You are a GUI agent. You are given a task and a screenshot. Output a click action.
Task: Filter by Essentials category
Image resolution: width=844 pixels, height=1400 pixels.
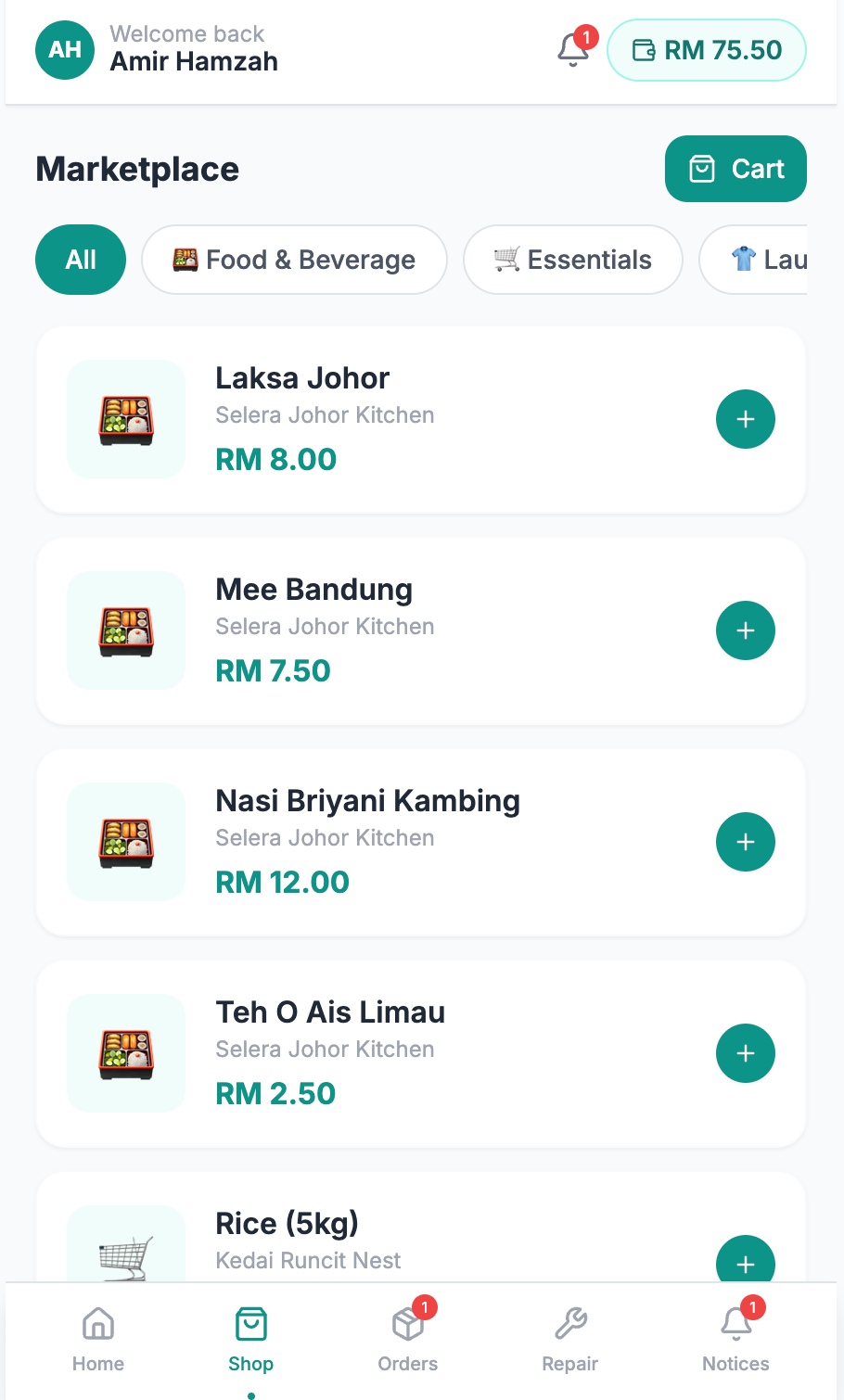[x=573, y=260]
